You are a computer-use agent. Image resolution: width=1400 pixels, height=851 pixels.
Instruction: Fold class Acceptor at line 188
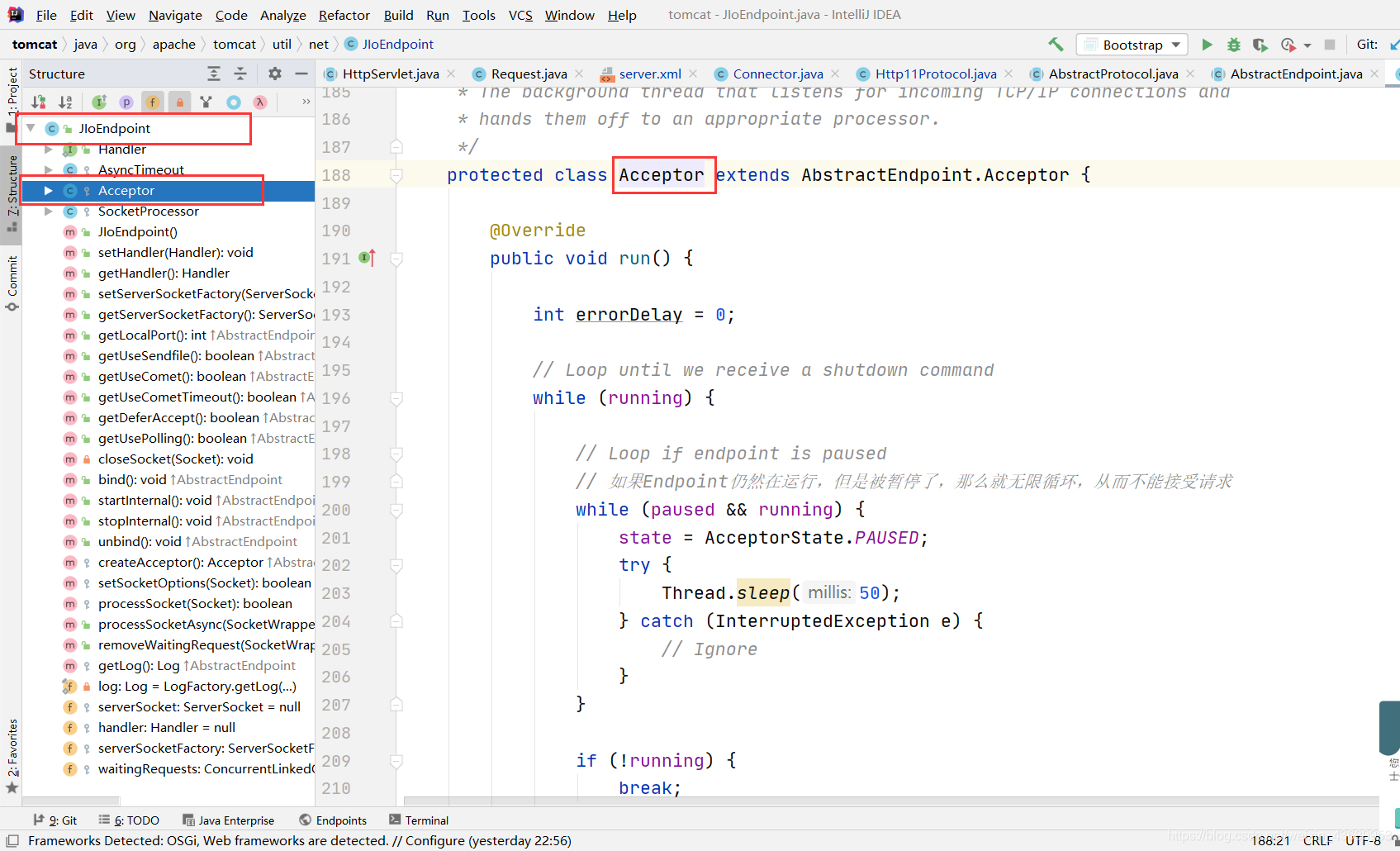(396, 175)
